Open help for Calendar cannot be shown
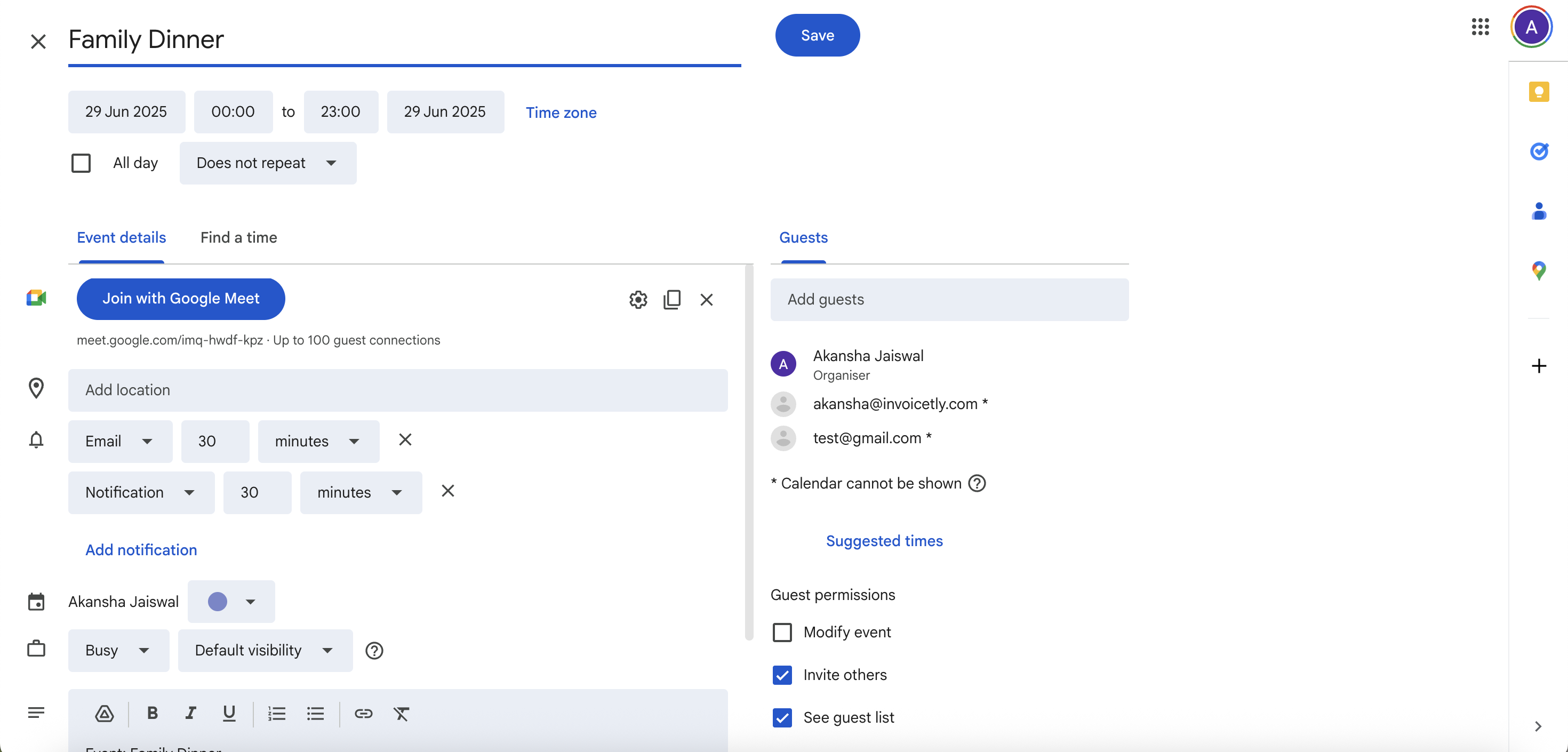 [x=977, y=484]
